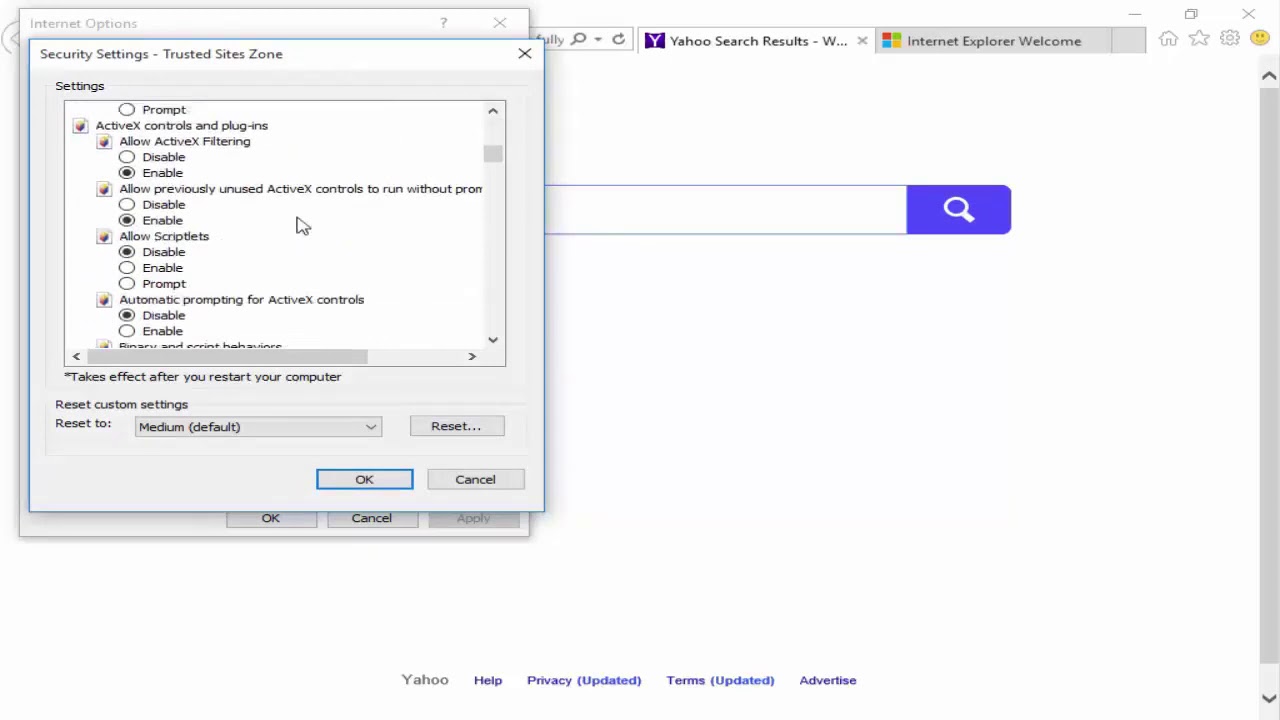Click the Reset... button
Viewport: 1280px width, 720px height.
click(456, 426)
